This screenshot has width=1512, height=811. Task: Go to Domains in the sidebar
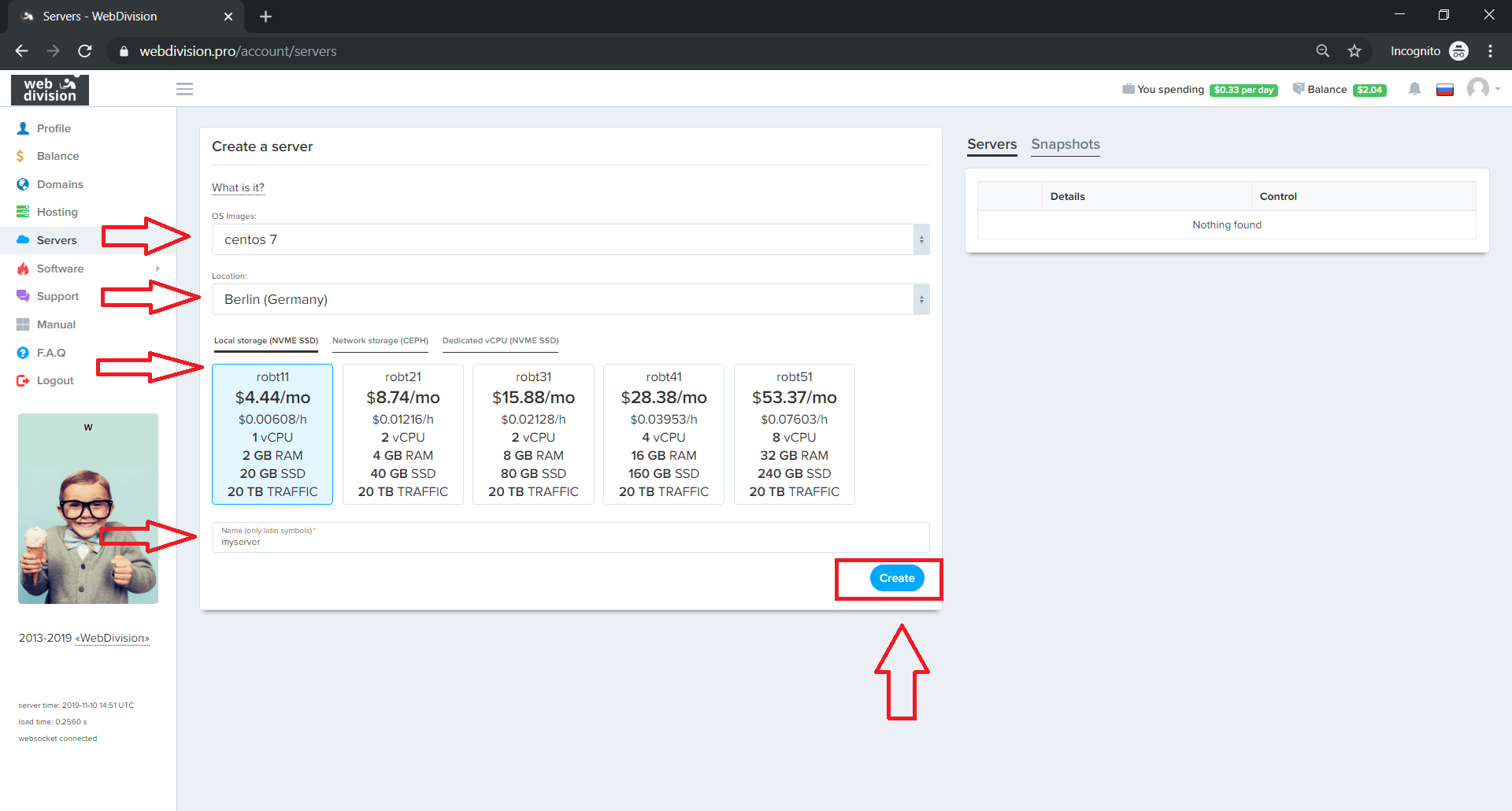click(60, 184)
